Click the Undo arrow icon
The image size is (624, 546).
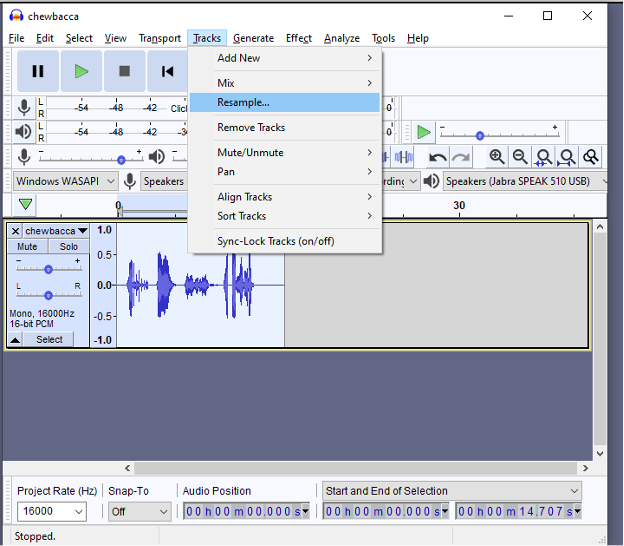click(x=437, y=157)
